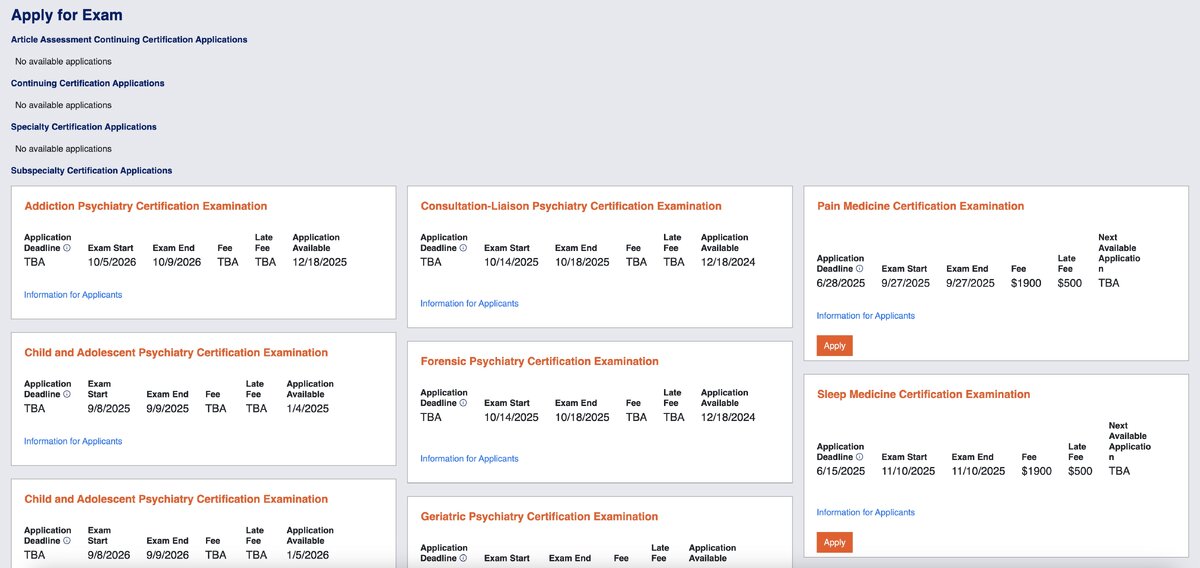1200x568 pixels.
Task: Click the deadline info icon in Geriatric Psychiatry card
Action: click(463, 558)
